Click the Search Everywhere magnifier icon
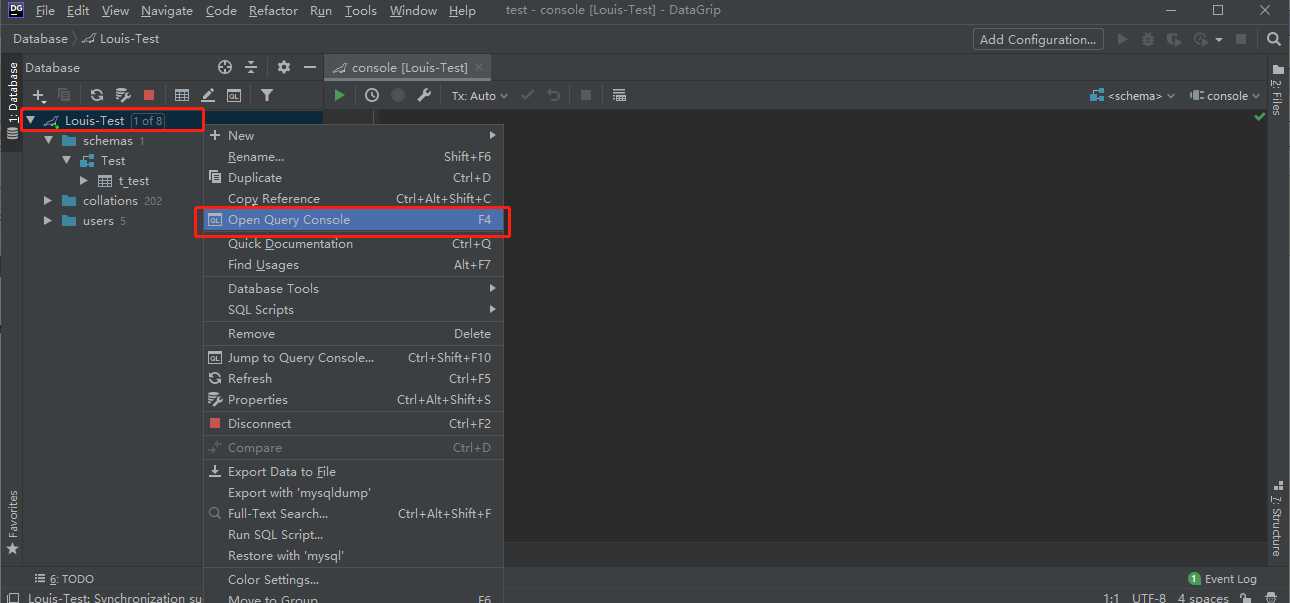Viewport: 1290px width, 603px height. (1273, 39)
